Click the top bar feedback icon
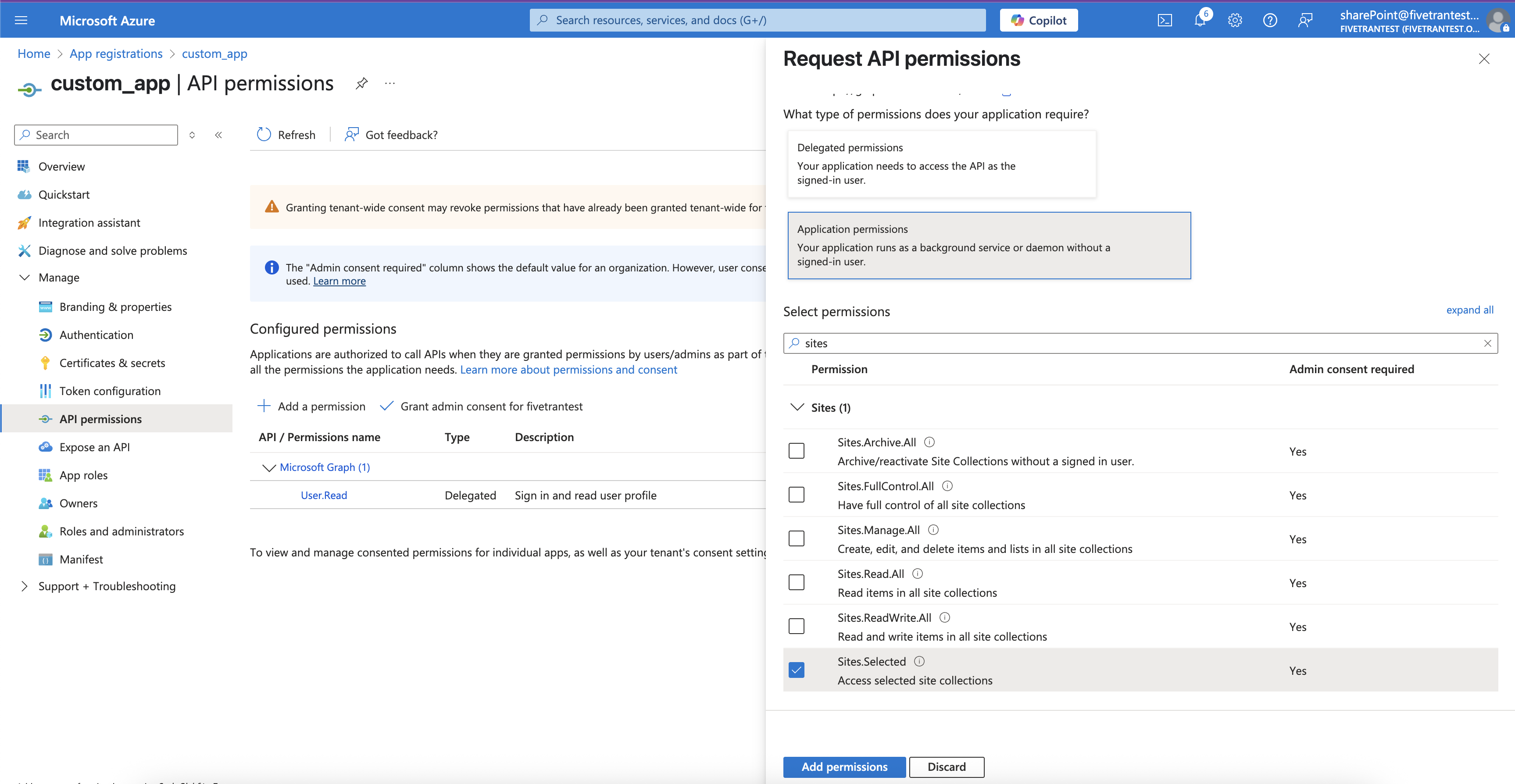The image size is (1515, 784). tap(1305, 21)
